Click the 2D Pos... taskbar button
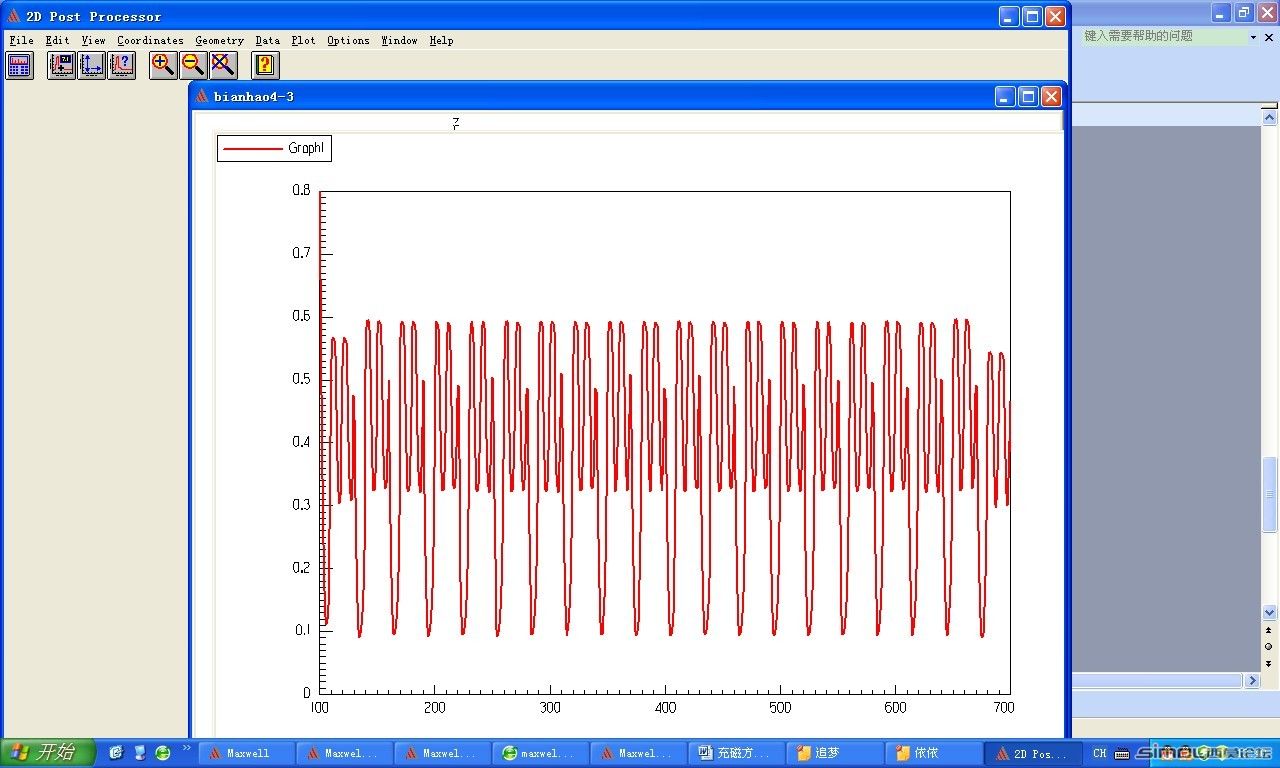Viewport: 1280px width, 768px height. click(1034, 753)
